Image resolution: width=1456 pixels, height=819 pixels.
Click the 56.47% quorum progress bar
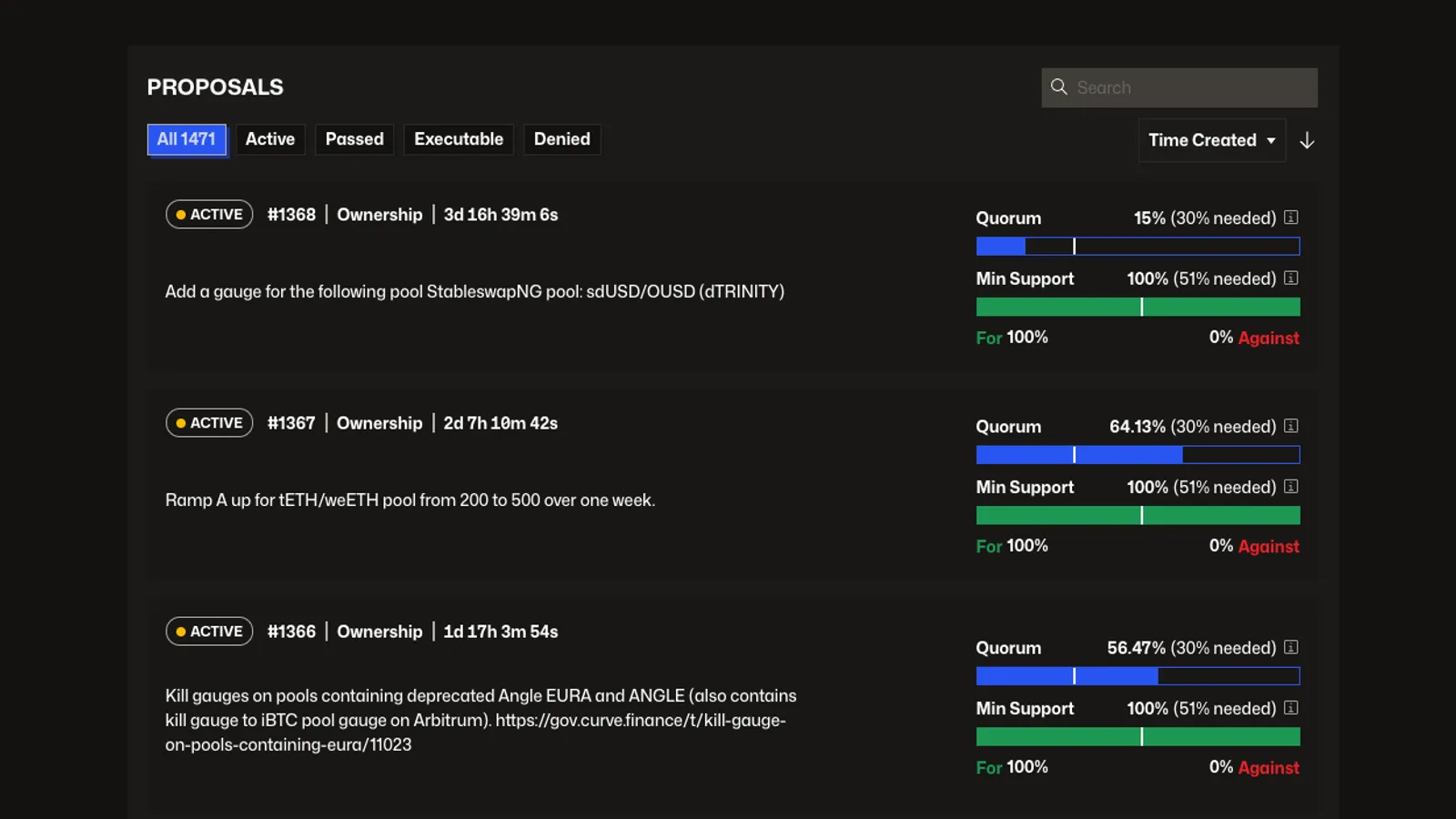(x=1137, y=675)
